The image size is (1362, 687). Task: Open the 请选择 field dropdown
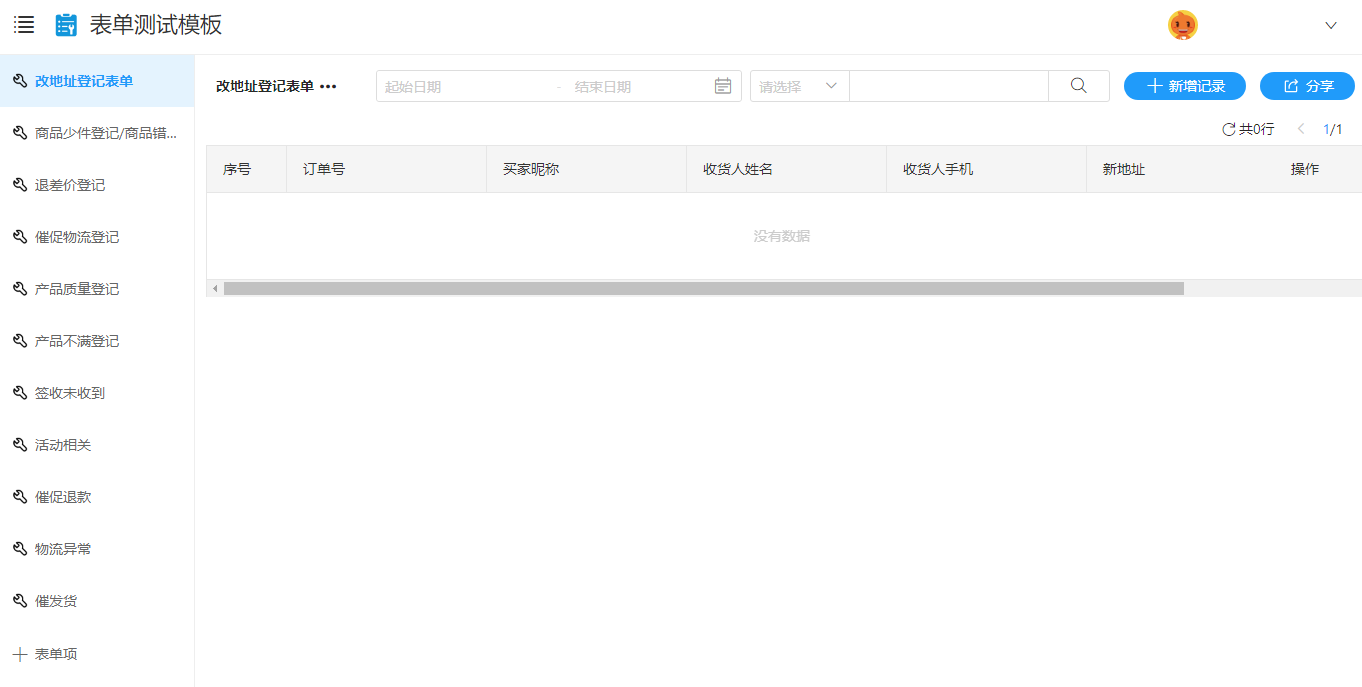(x=799, y=86)
